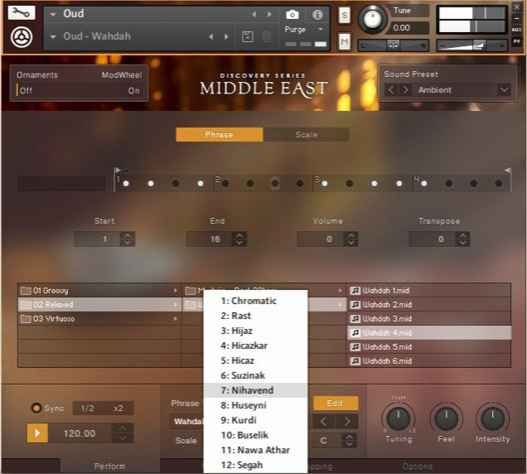Toggle first step dot in bar 1
This screenshot has height=474, width=527.
(126, 184)
